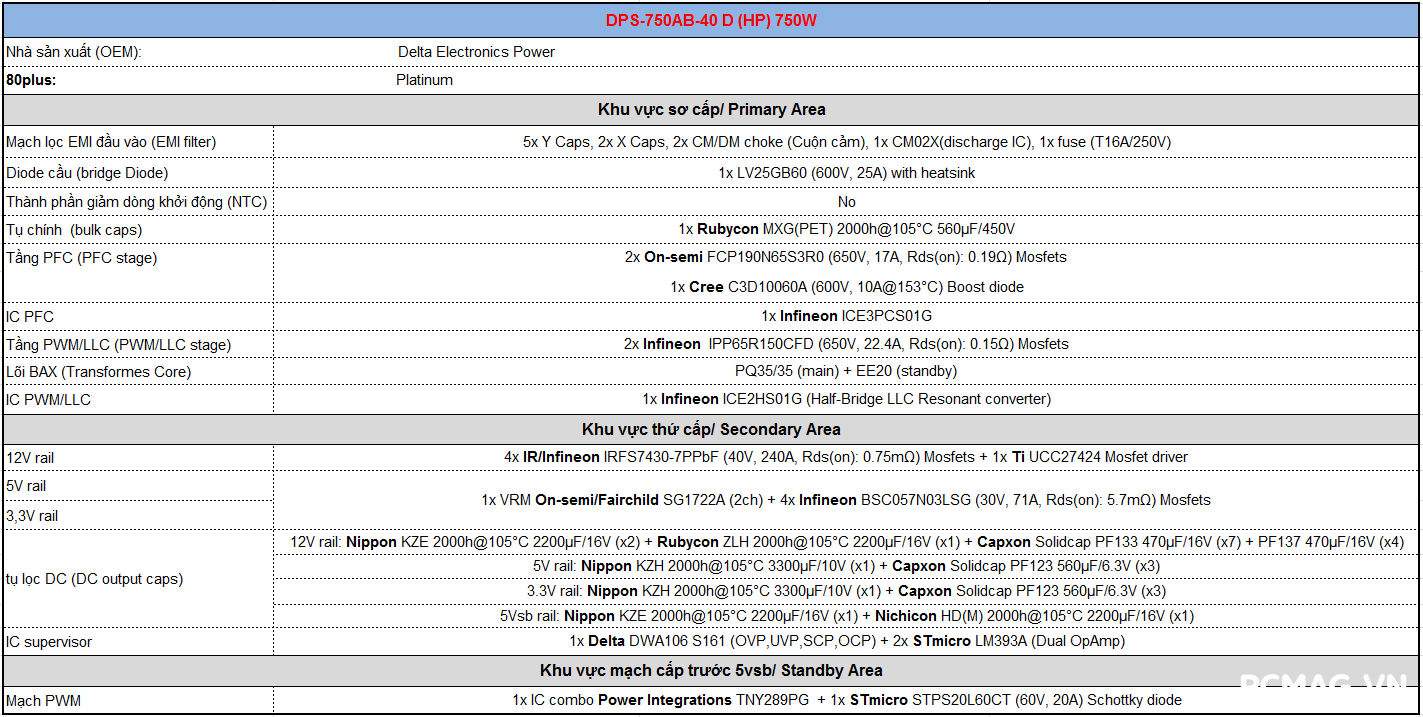The height and width of the screenshot is (717, 1423).
Task: Click the EMI filter row label
Action: tap(111, 142)
